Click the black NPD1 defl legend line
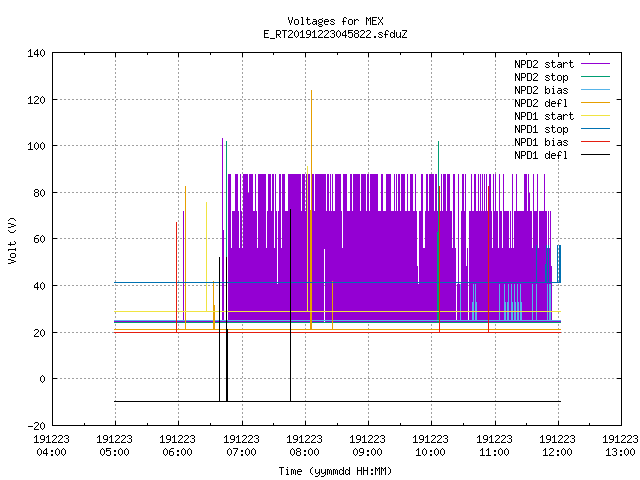640x480 pixels. point(596,155)
